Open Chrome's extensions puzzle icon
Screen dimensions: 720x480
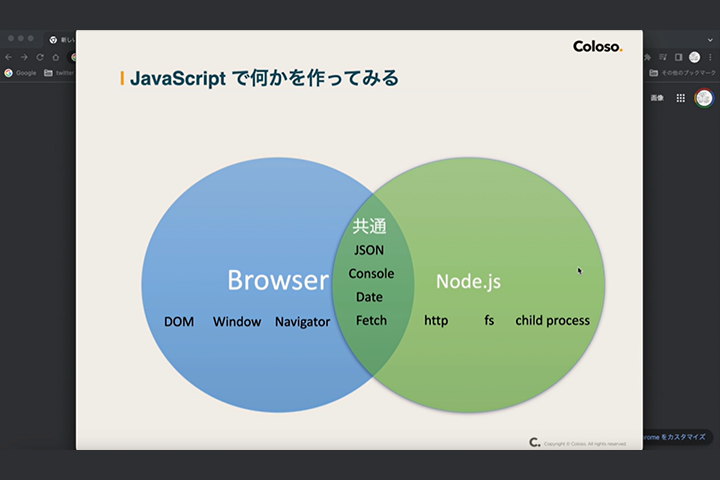point(647,57)
